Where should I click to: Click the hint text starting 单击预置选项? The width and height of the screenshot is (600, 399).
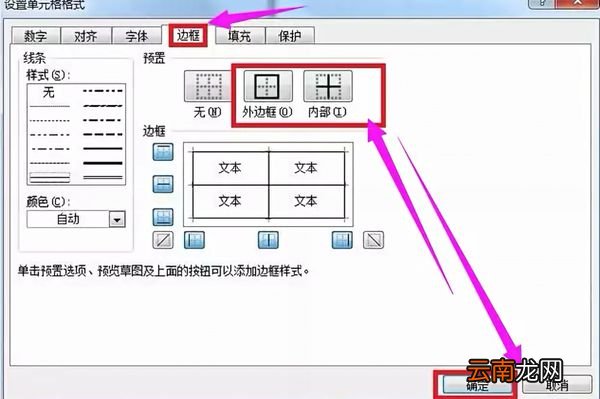[163, 271]
